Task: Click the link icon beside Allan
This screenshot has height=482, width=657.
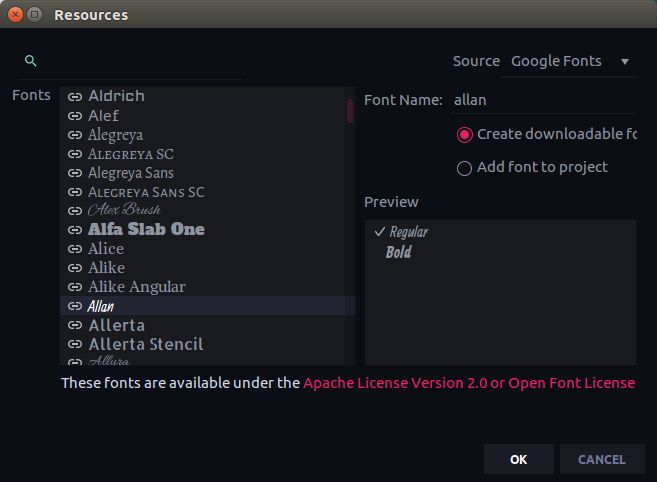Action: [x=75, y=306]
